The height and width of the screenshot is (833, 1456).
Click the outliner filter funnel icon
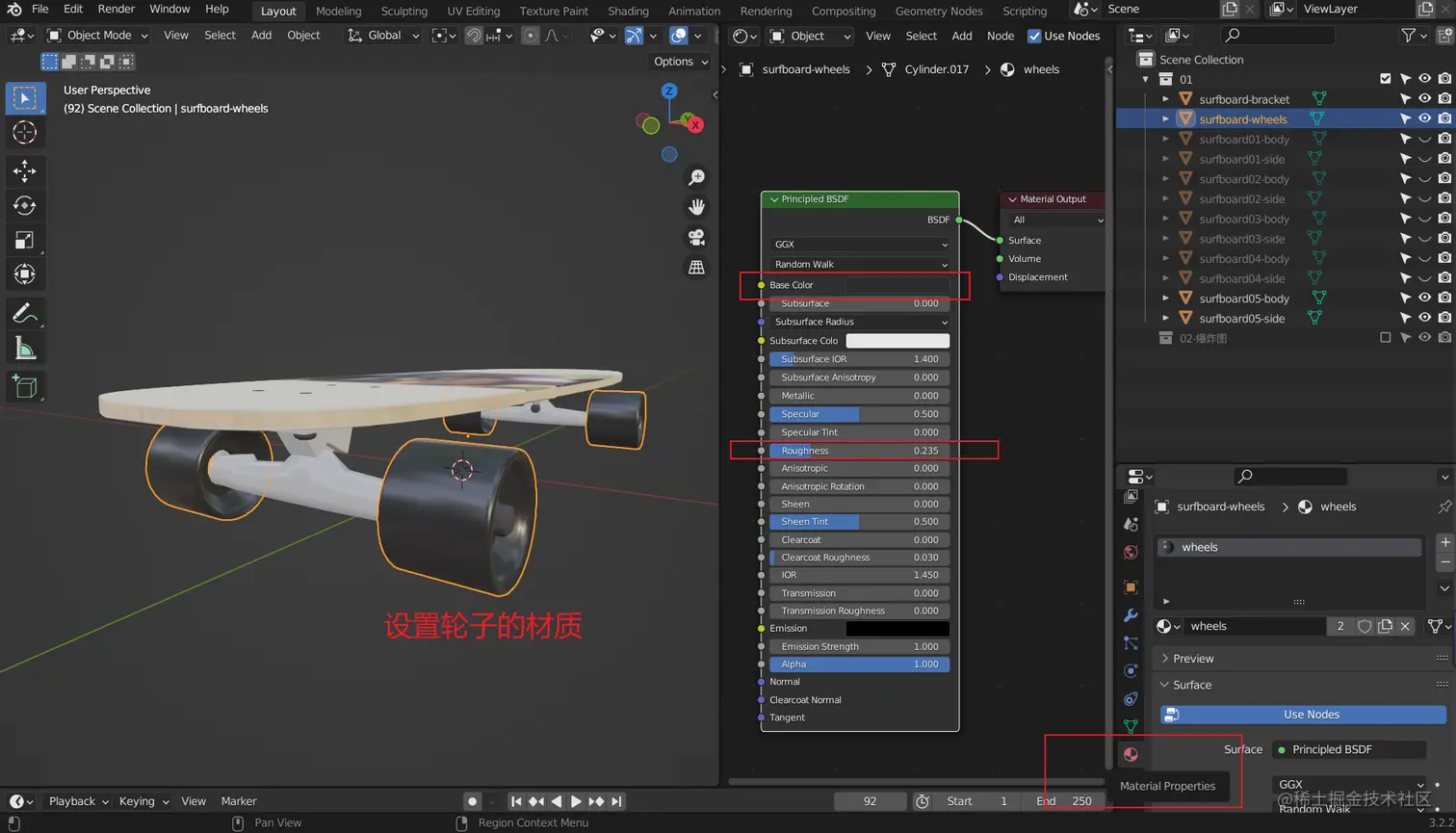tap(1409, 35)
